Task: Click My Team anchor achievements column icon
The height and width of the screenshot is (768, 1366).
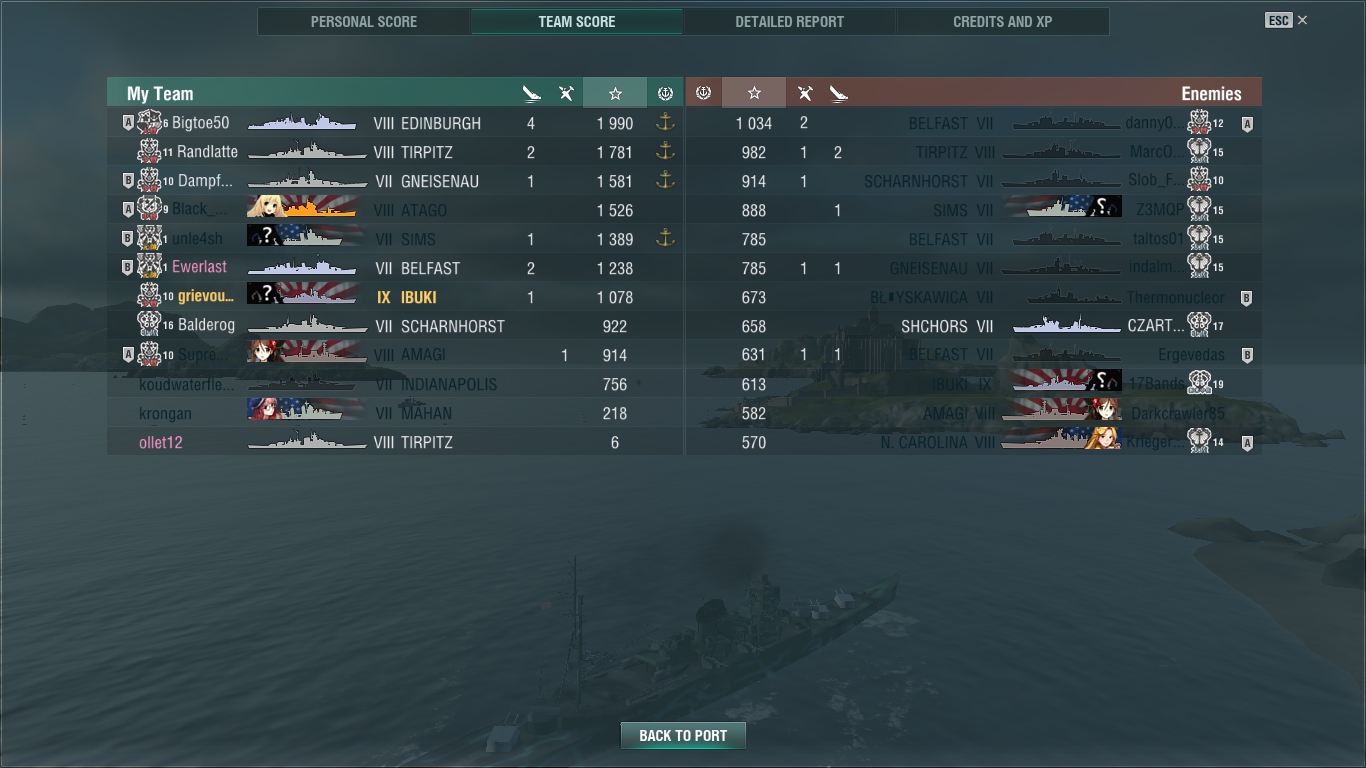Action: [x=665, y=93]
